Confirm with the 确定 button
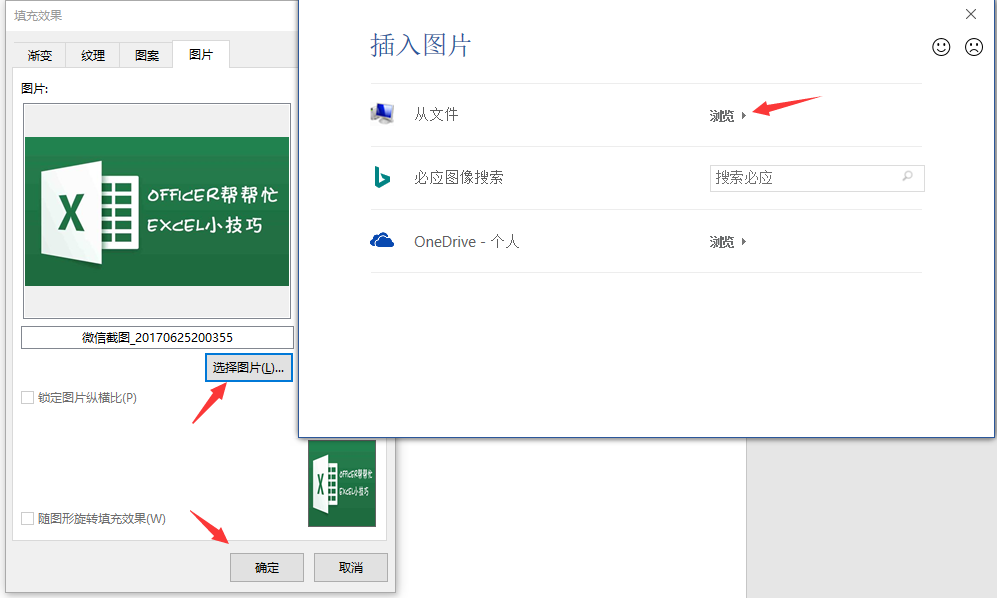 point(267,567)
